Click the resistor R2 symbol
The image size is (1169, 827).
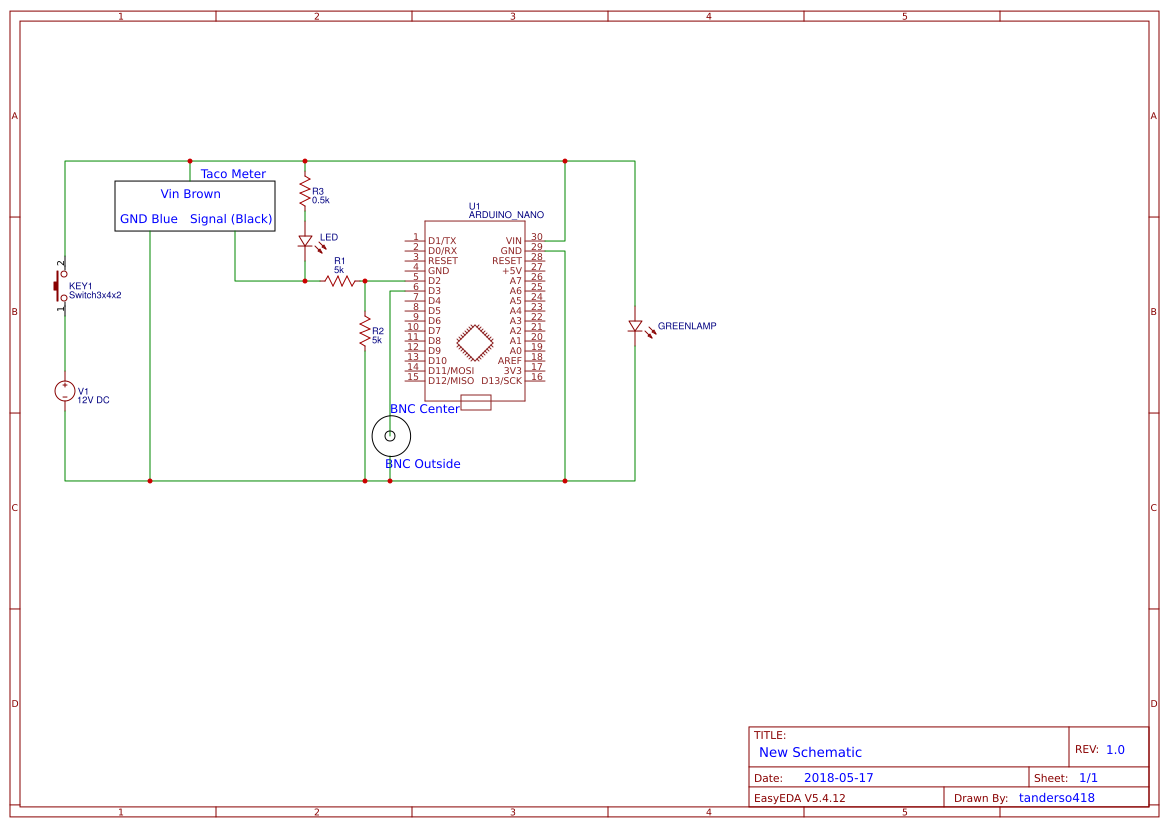[363, 333]
